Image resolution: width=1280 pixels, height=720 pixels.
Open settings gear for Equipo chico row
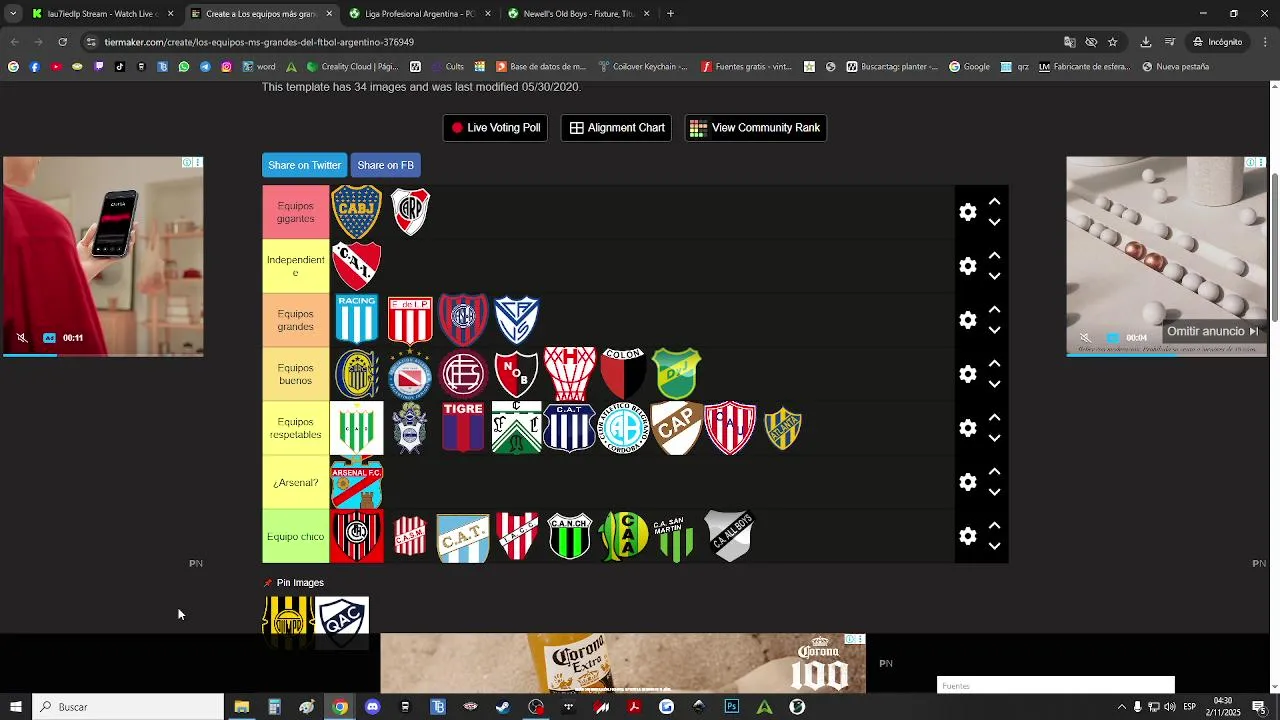coord(967,536)
